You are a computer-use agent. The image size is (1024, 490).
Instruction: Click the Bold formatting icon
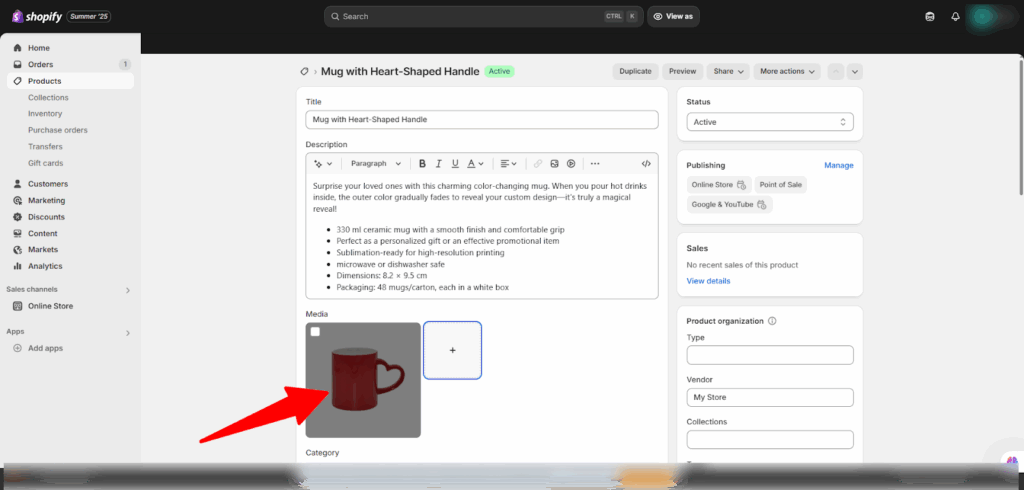(x=423, y=164)
